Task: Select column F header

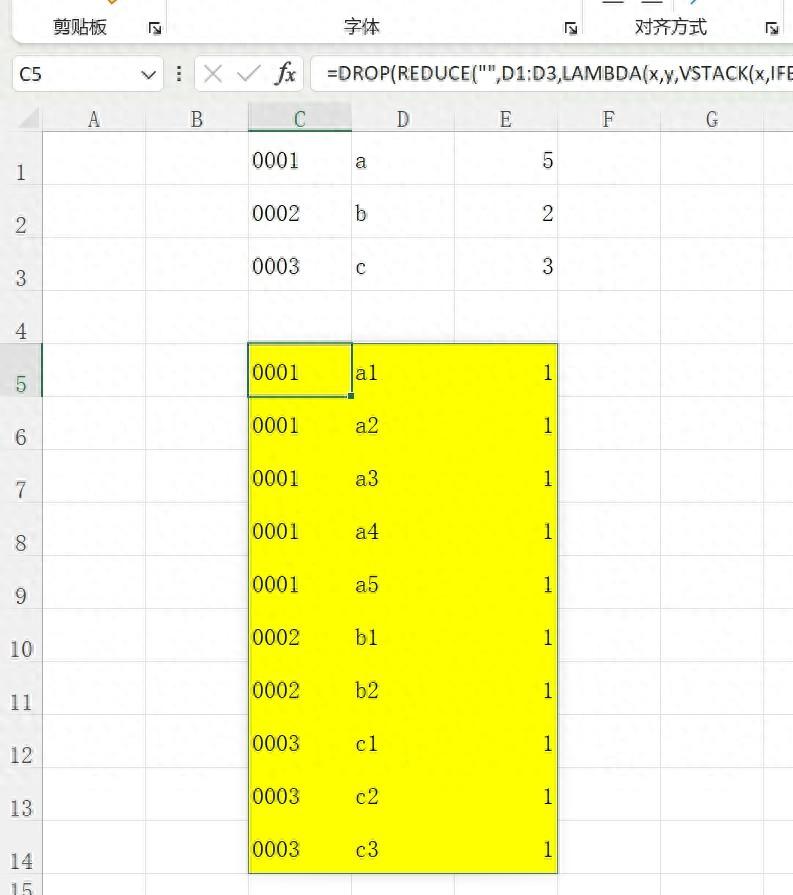Action: point(609,119)
